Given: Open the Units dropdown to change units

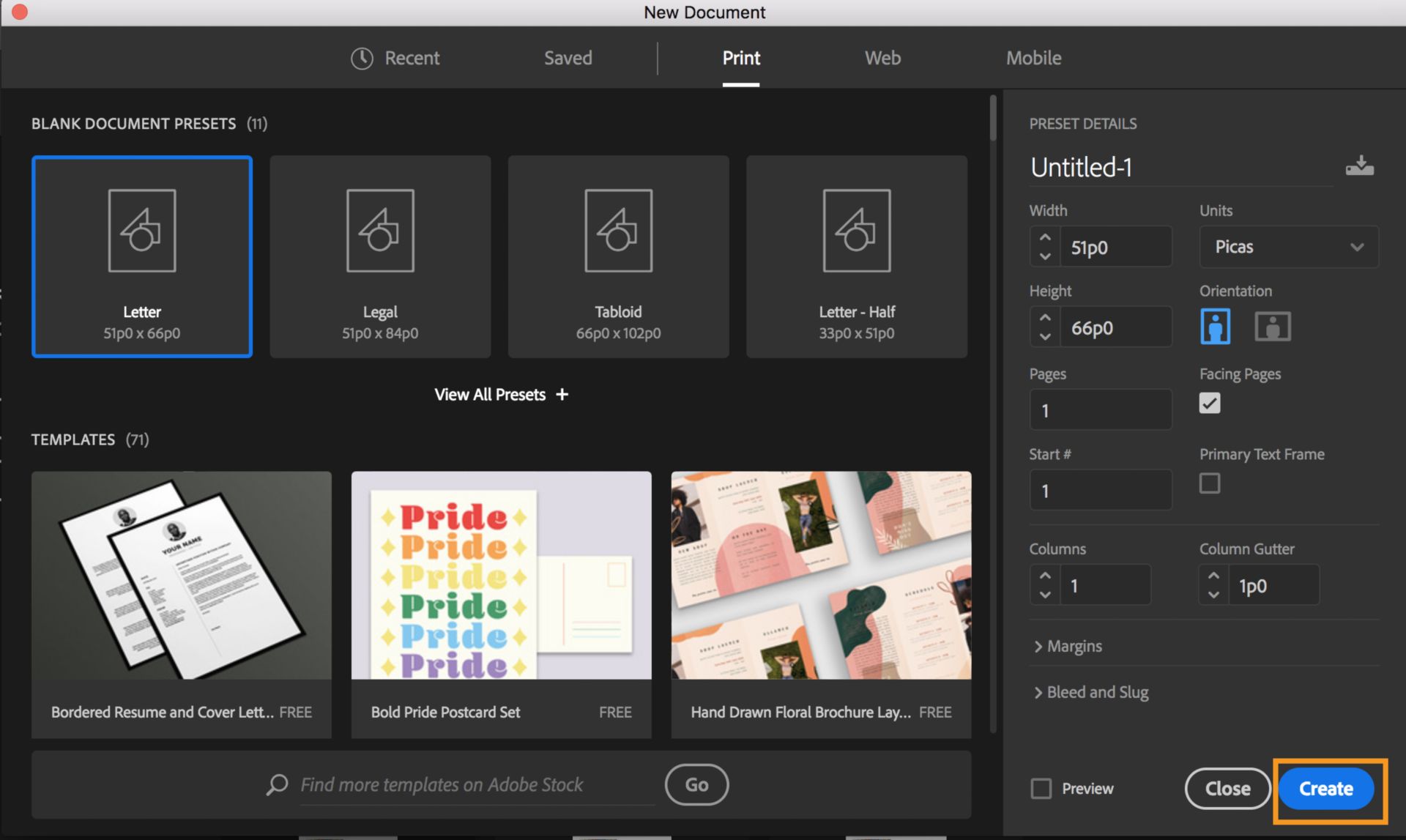Looking at the screenshot, I should click(1287, 246).
